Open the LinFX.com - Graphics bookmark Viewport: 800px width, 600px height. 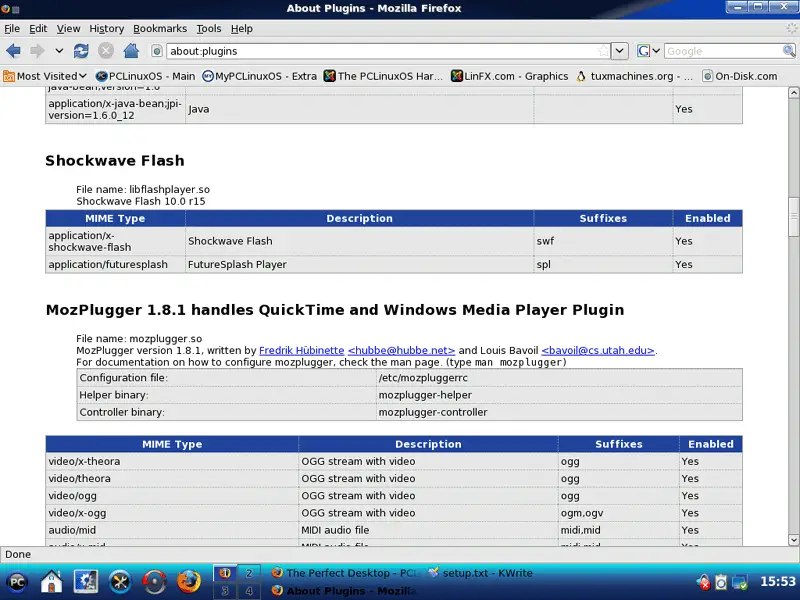(509, 76)
